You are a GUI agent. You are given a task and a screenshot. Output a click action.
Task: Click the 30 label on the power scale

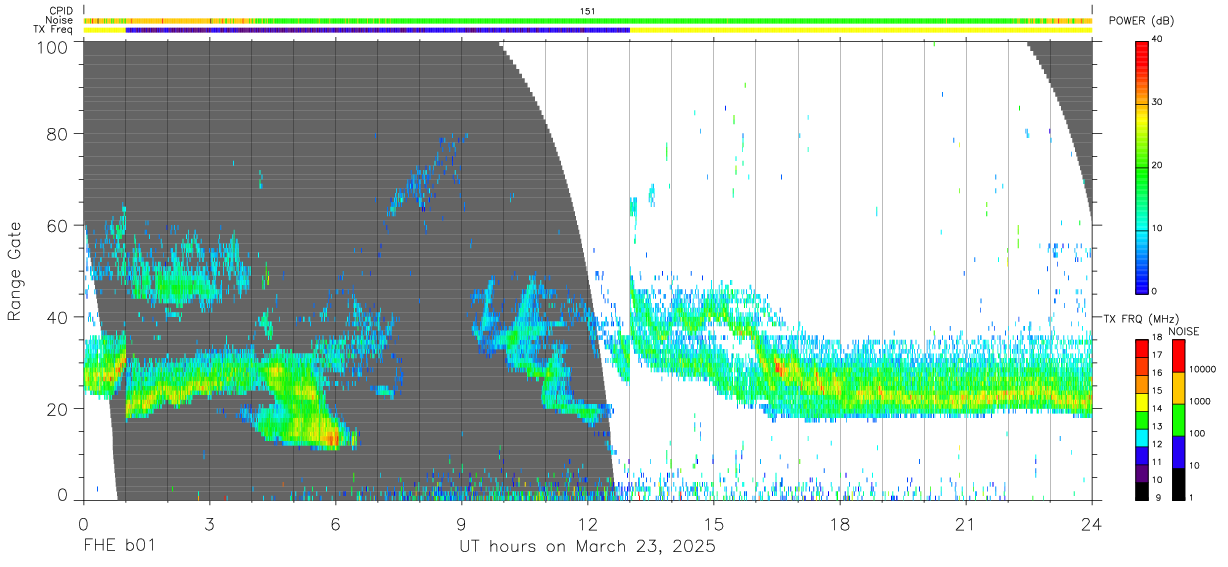pos(1159,103)
